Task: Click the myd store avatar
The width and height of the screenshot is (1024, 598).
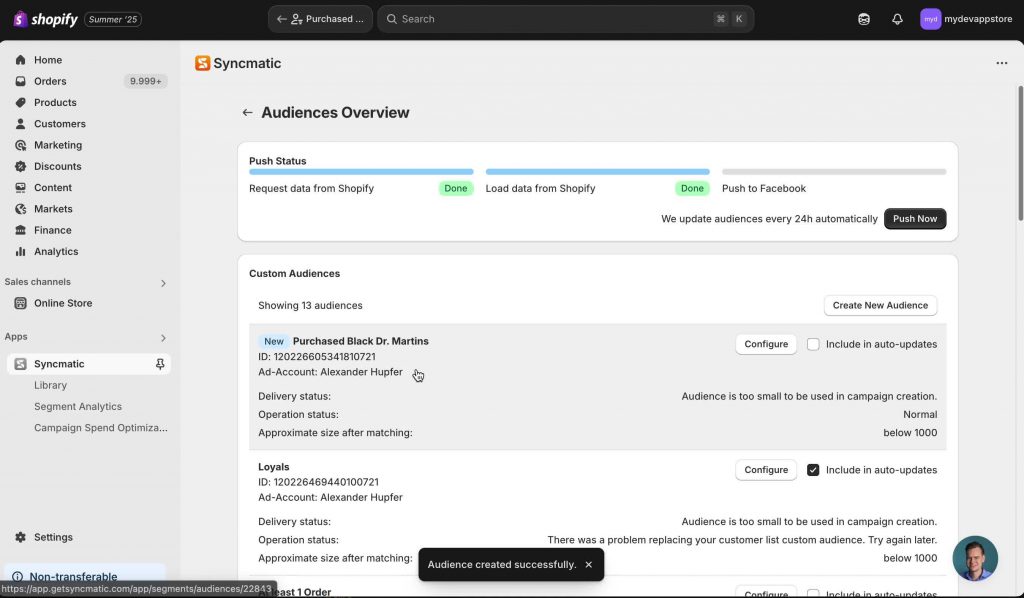Action: tap(930, 19)
